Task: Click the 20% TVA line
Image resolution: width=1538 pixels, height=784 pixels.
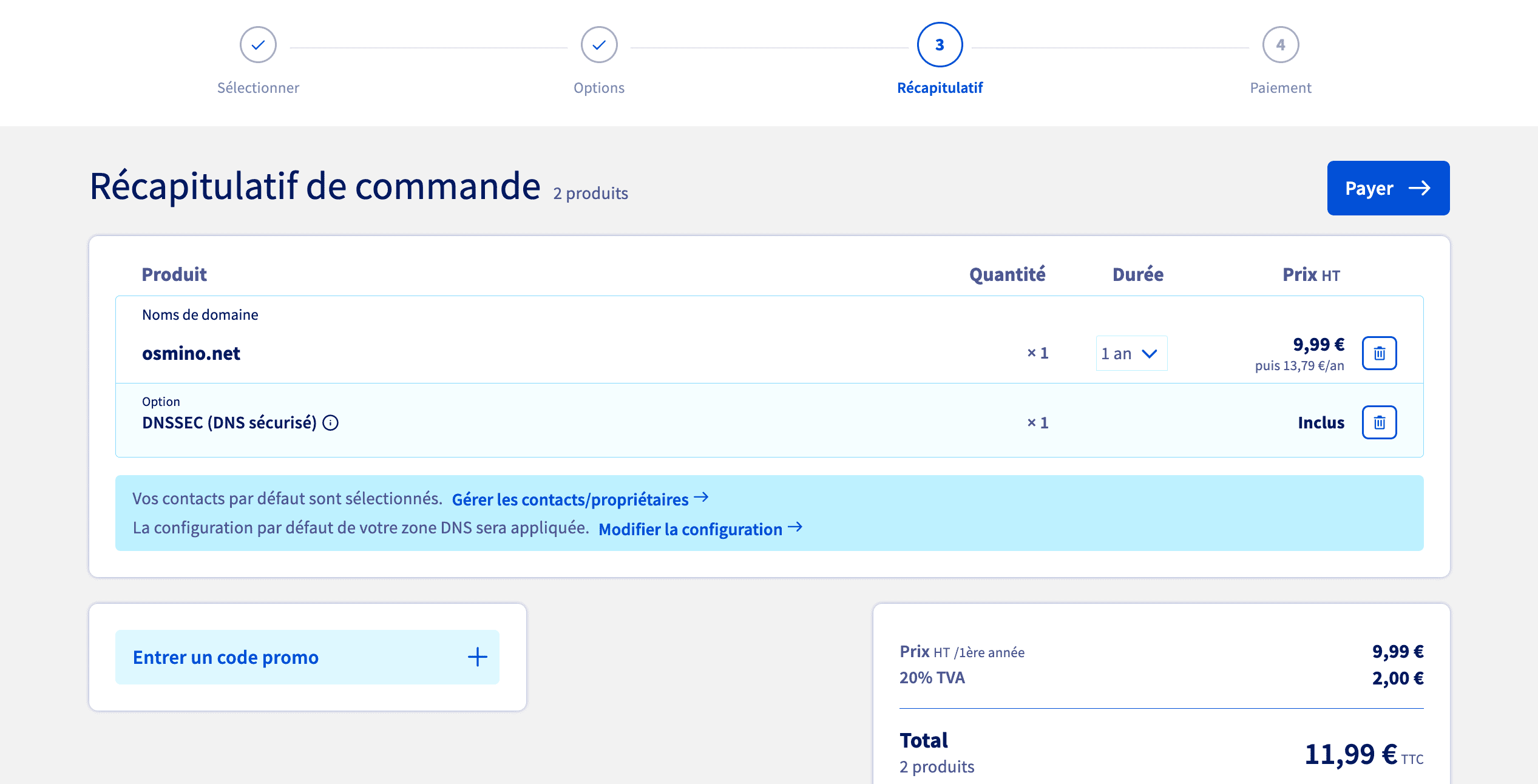Action: click(932, 678)
